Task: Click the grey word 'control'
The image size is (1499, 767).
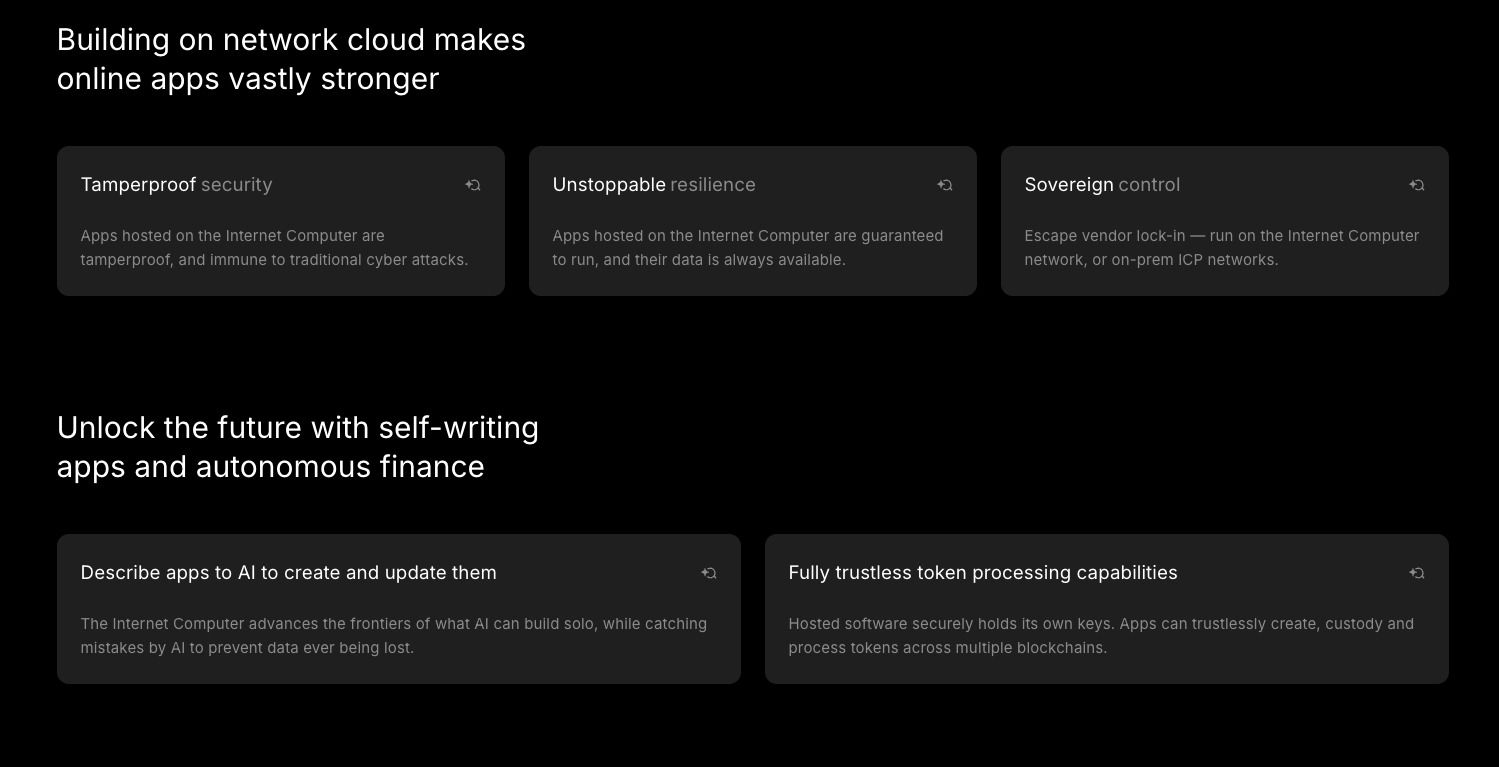Action: pos(1149,185)
